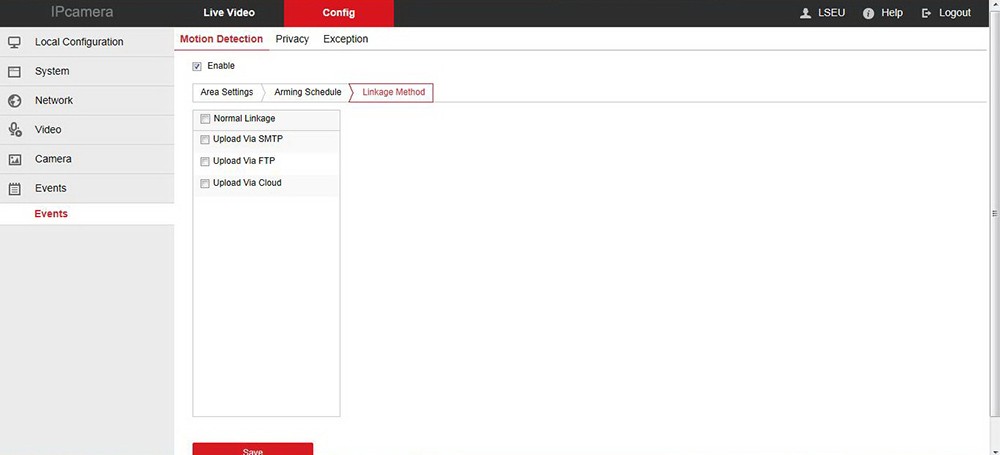This screenshot has height=455, width=1000.
Task: Enable Upload Via SMTP option
Action: 205,140
